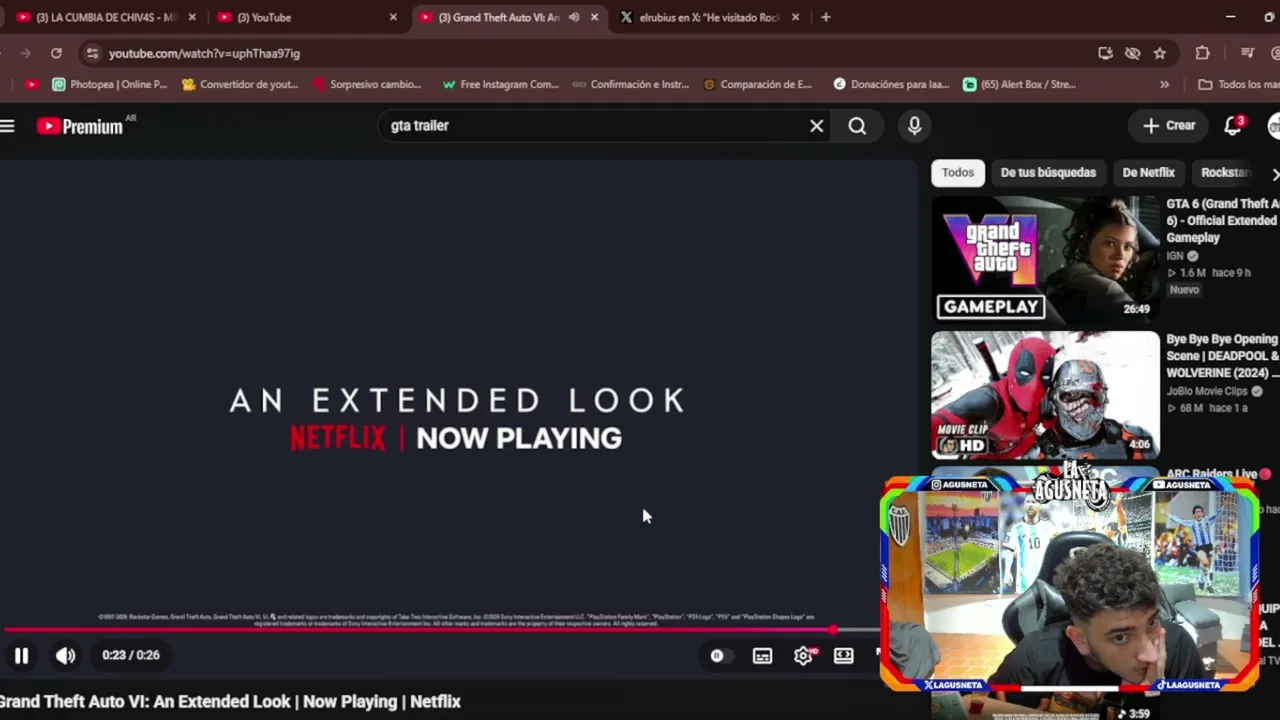Open the '(65) Alert Box / Stre...' bookmark
This screenshot has width=1280, height=720.
1020,85
